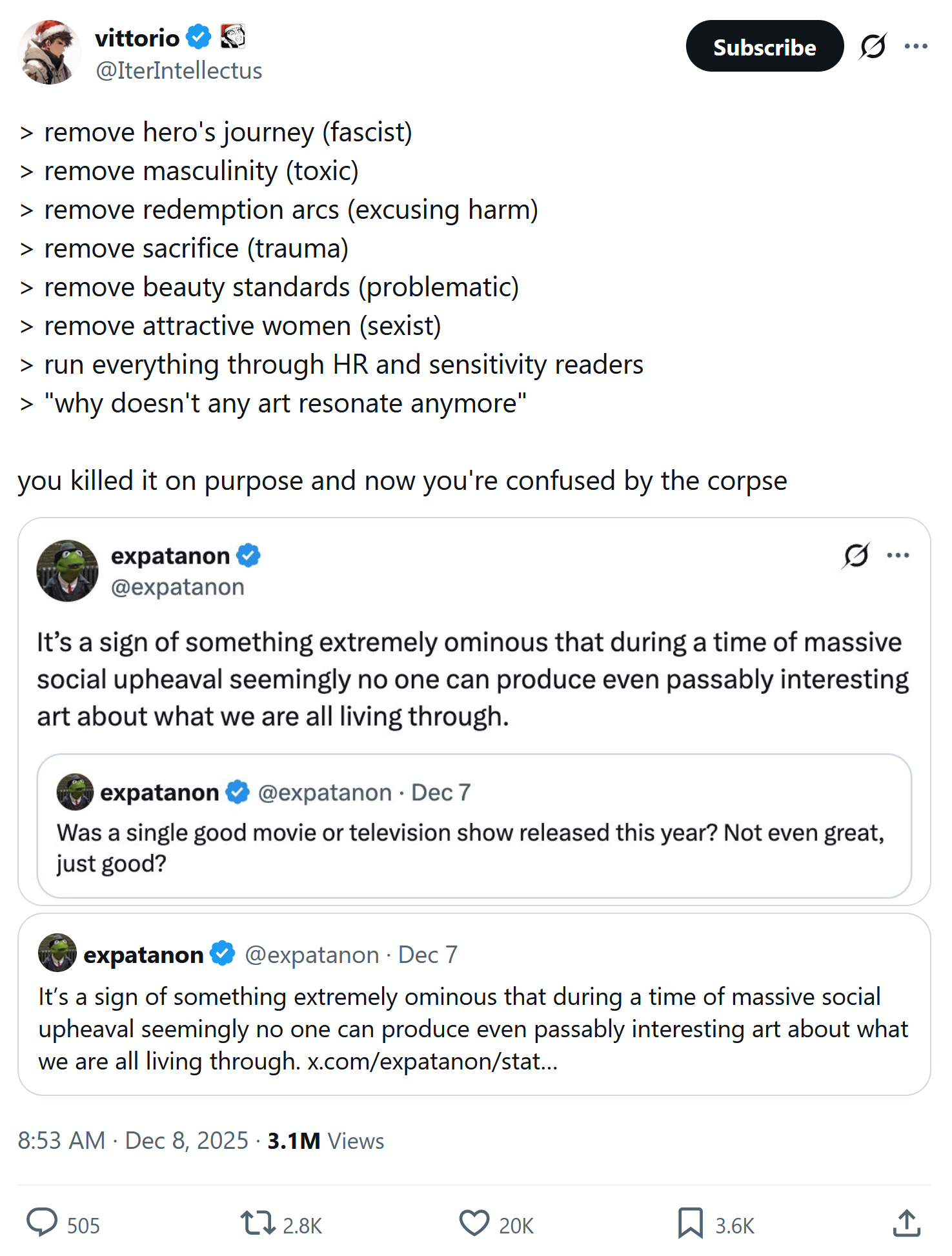The image size is (952, 1256).
Task: Repost this tweet via retweet icon
Action: click(x=258, y=1223)
